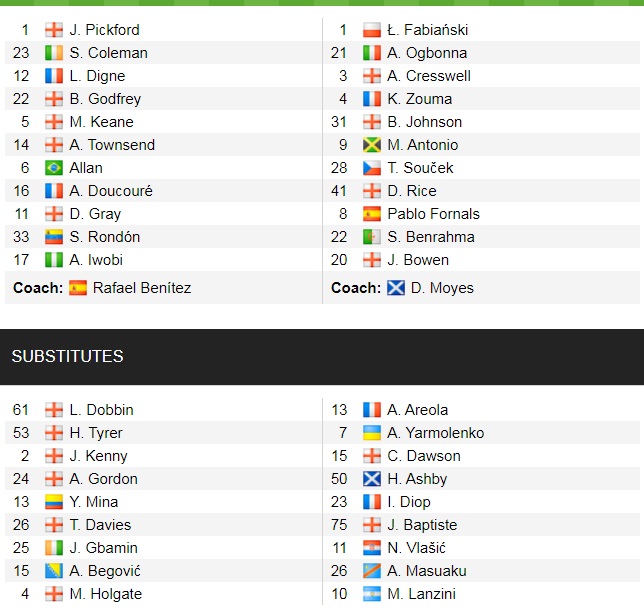This screenshot has width=644, height=614.
Task: Click the Ukraine flag beside A. Yarmolenko
Action: pyautogui.click(x=372, y=433)
